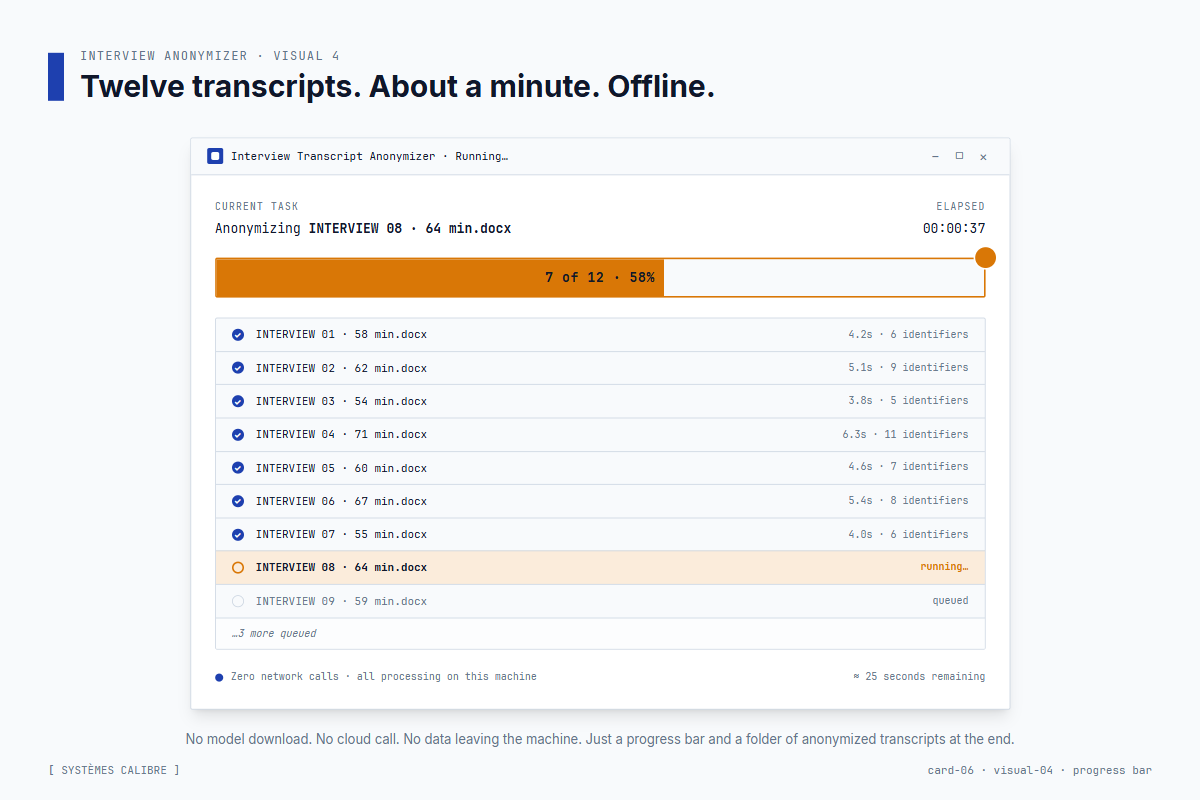Image resolution: width=1200 pixels, height=800 pixels.
Task: Click the orange running spinner on INTERVIEW 08
Action: pyautogui.click(x=237, y=567)
